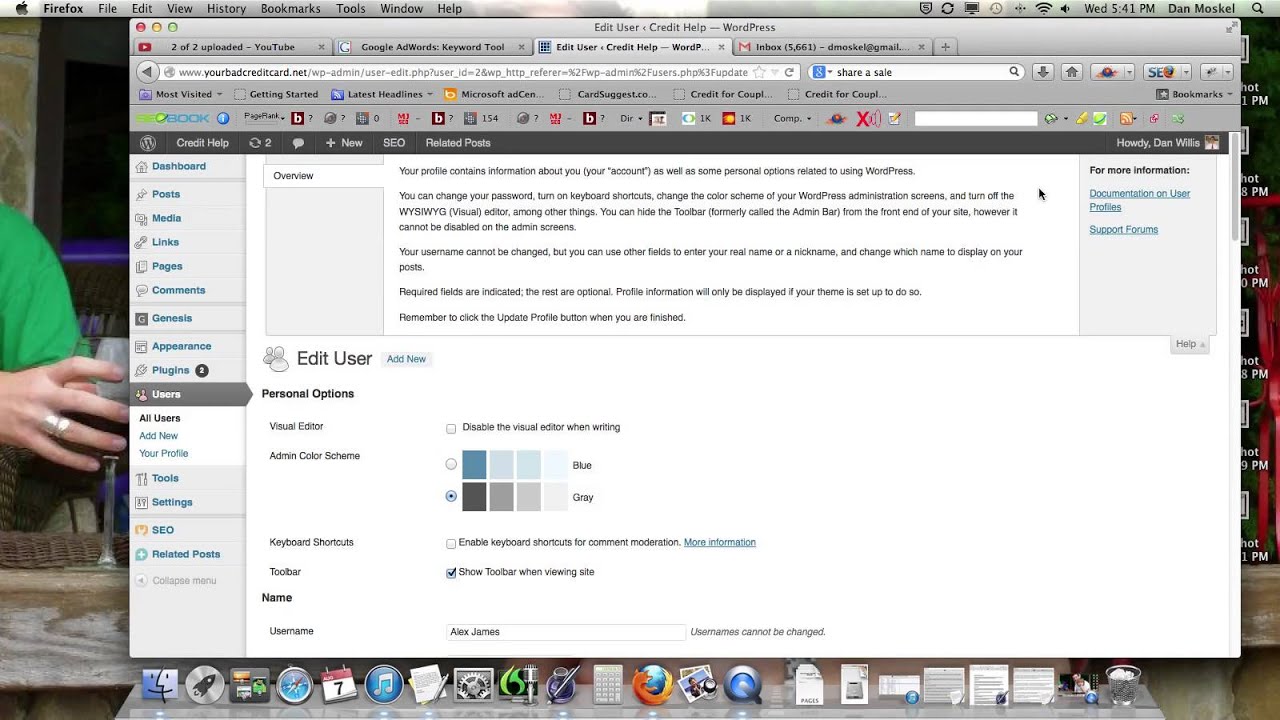The width and height of the screenshot is (1280, 720).
Task: Collapse the Help panel tab
Action: [1190, 344]
